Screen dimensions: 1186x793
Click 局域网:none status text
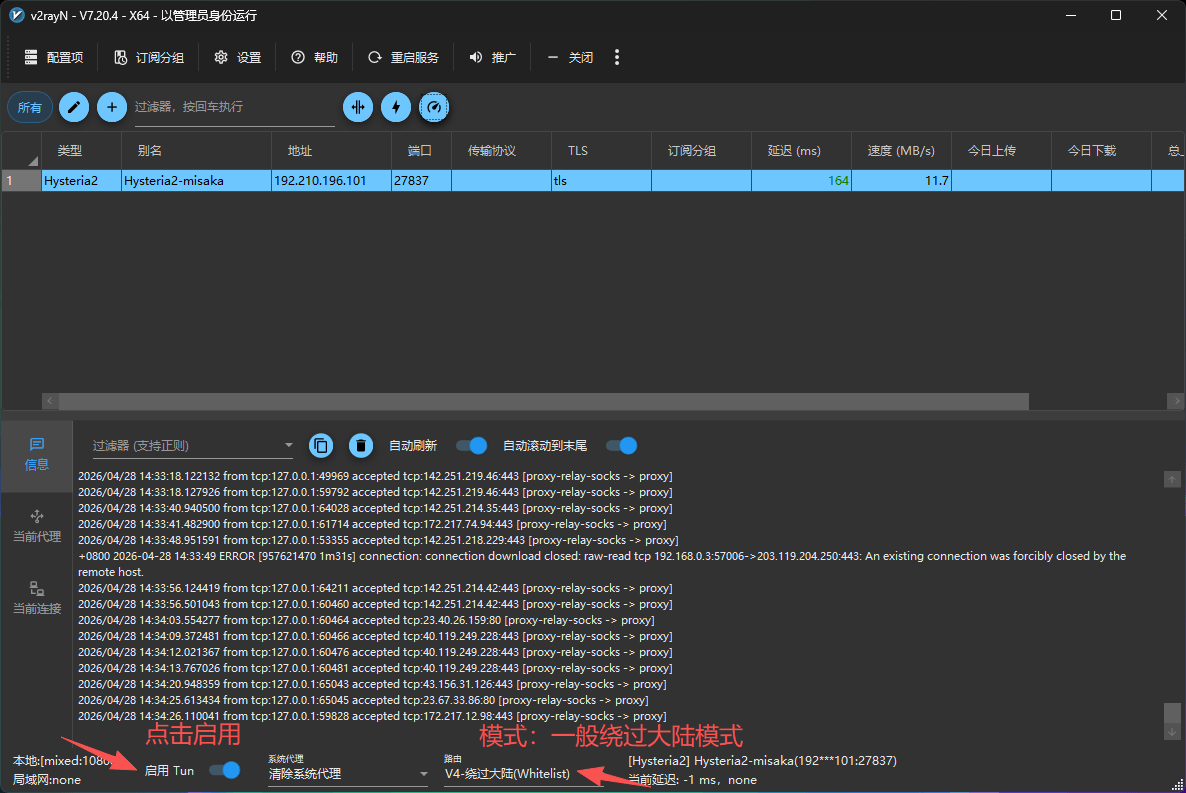coord(46,779)
